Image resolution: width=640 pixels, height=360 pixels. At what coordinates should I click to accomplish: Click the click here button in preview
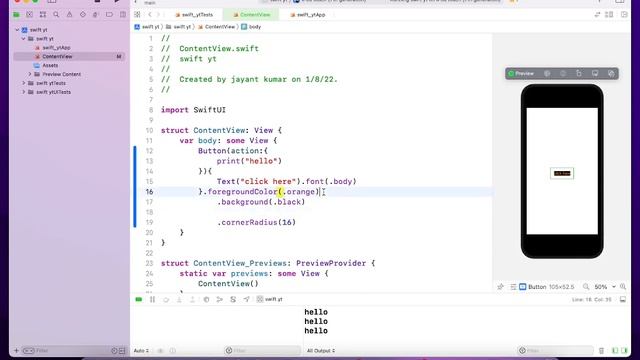[x=562, y=173]
